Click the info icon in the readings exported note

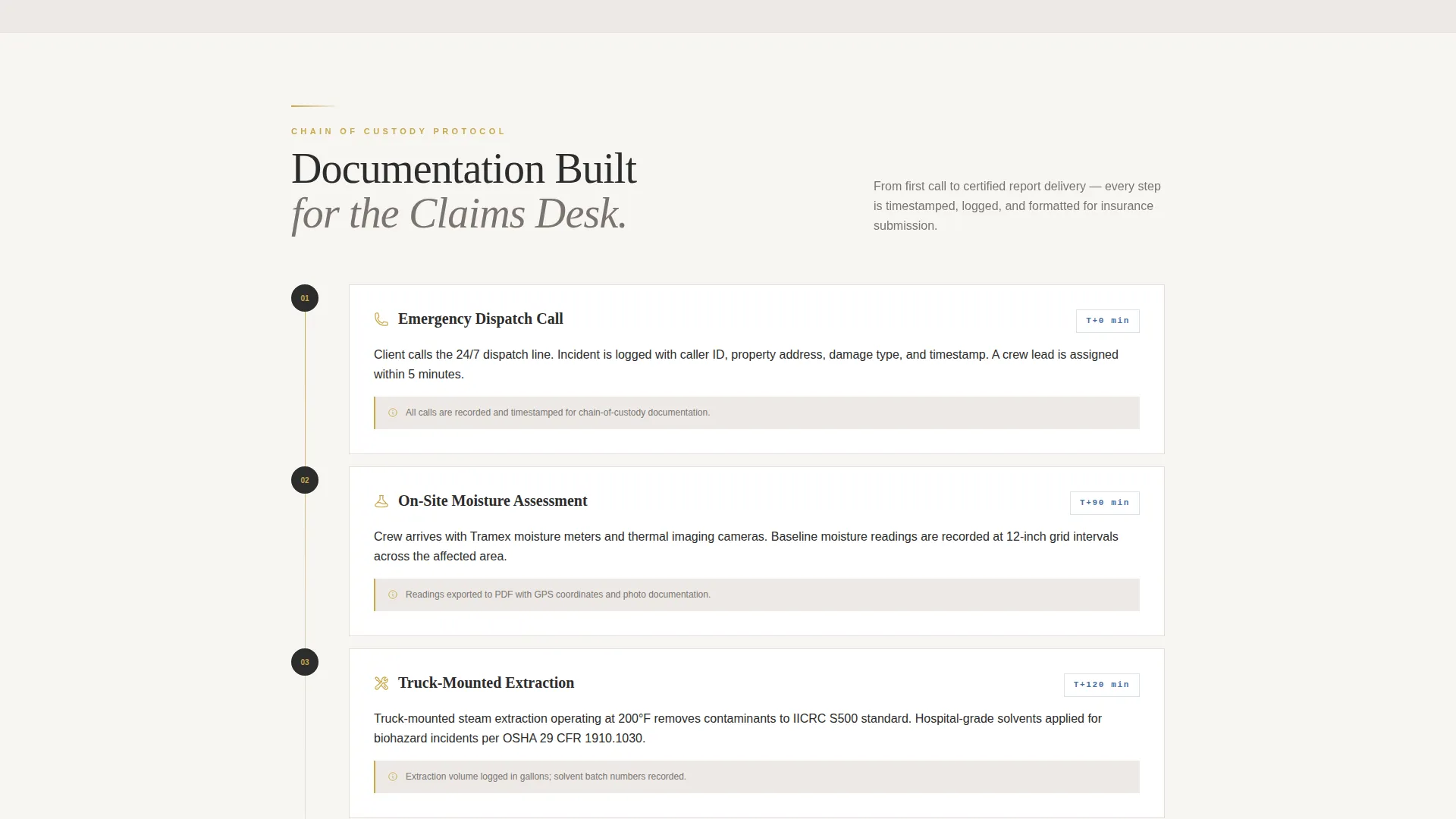393,595
